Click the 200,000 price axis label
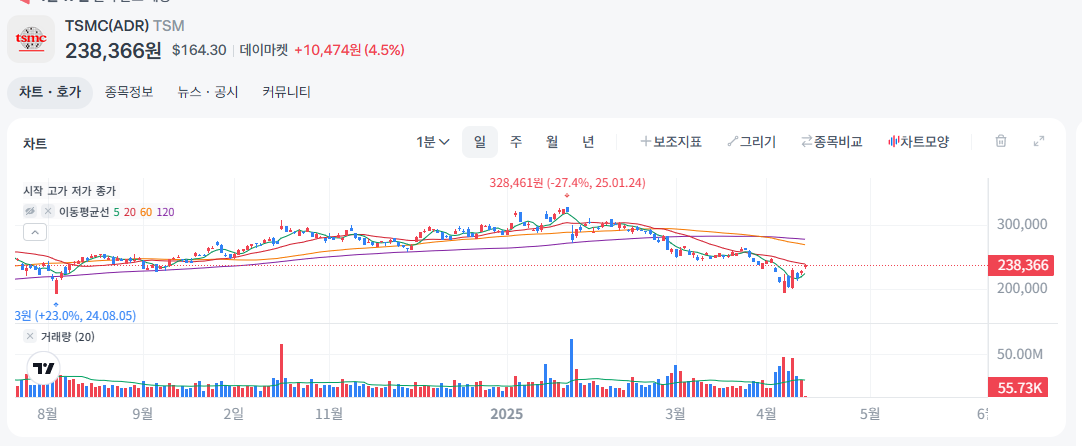Image resolution: width=1082 pixels, height=446 pixels. click(x=1023, y=288)
